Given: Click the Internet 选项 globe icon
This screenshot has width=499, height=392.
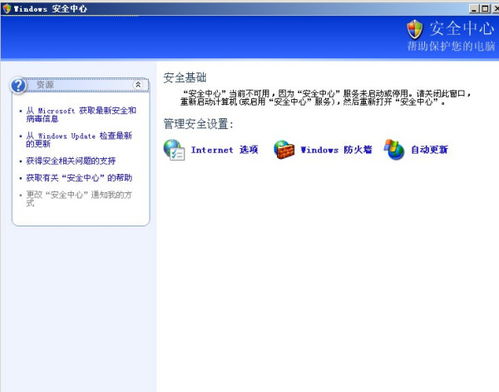Looking at the screenshot, I should point(174,150).
